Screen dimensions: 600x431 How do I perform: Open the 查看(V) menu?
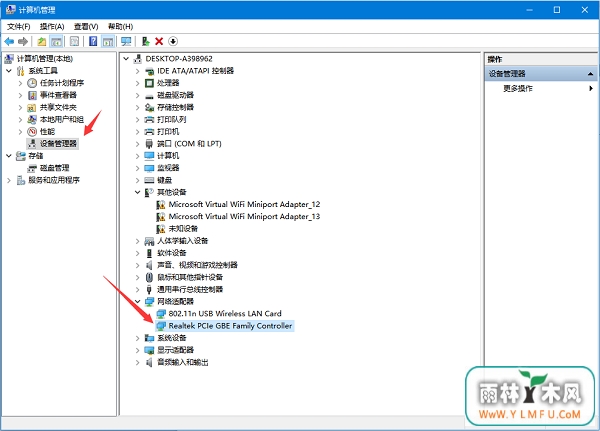click(x=86, y=26)
